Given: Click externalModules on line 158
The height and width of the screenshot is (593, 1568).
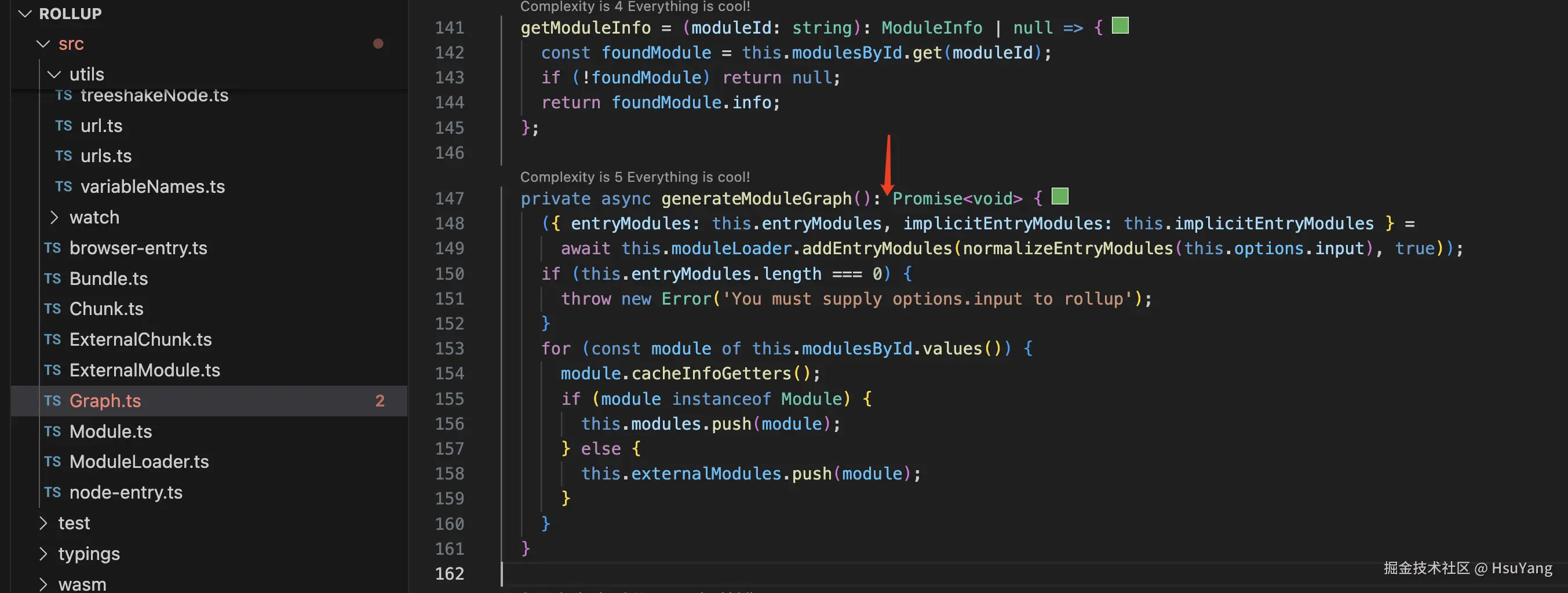Looking at the screenshot, I should coord(706,474).
